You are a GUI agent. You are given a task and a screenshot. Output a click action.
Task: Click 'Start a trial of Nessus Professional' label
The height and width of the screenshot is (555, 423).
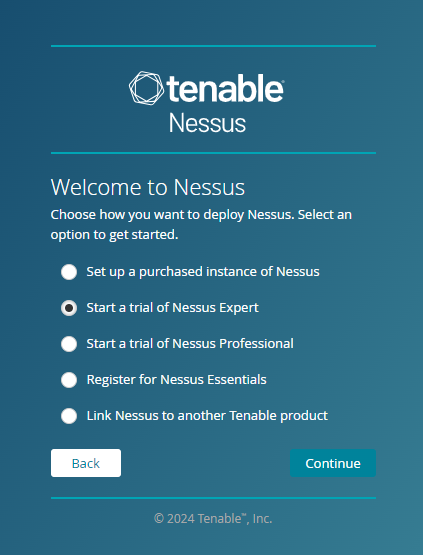click(x=190, y=344)
